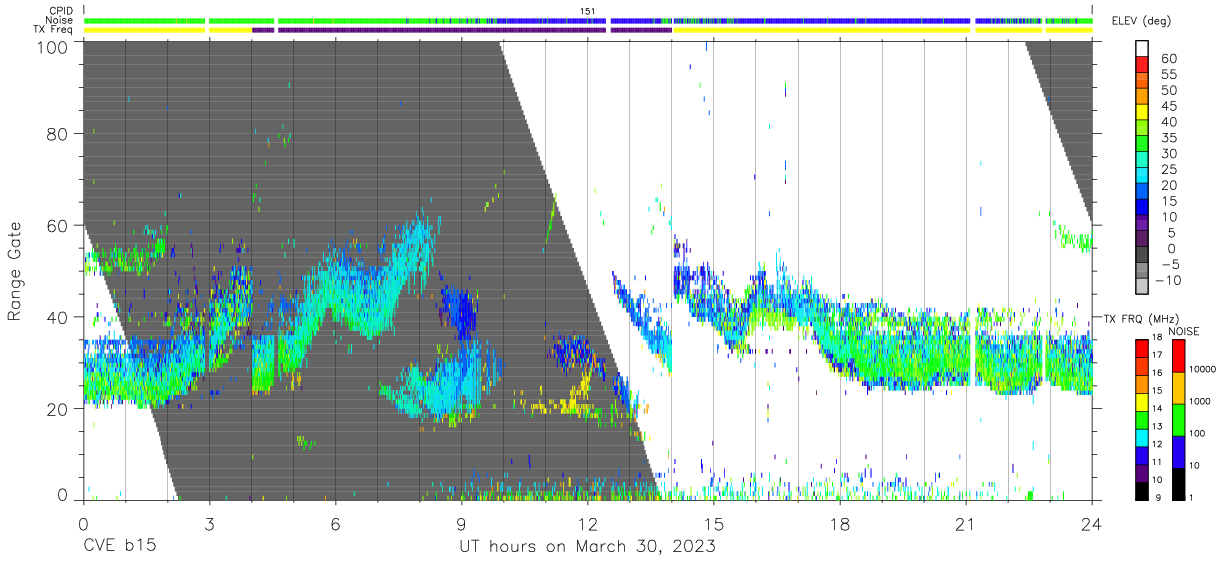1228x567 pixels.
Task: Click the Range Gate y-axis title
Action: tap(15, 272)
